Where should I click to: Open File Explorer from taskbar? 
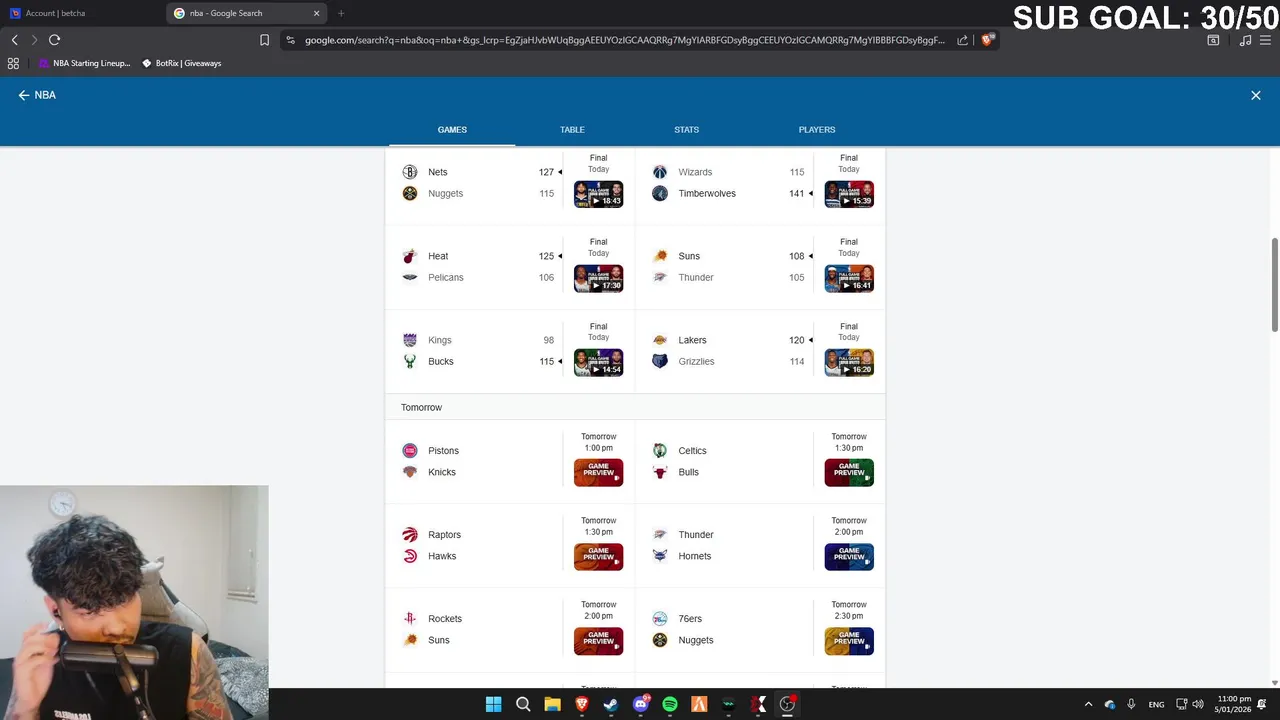point(552,704)
